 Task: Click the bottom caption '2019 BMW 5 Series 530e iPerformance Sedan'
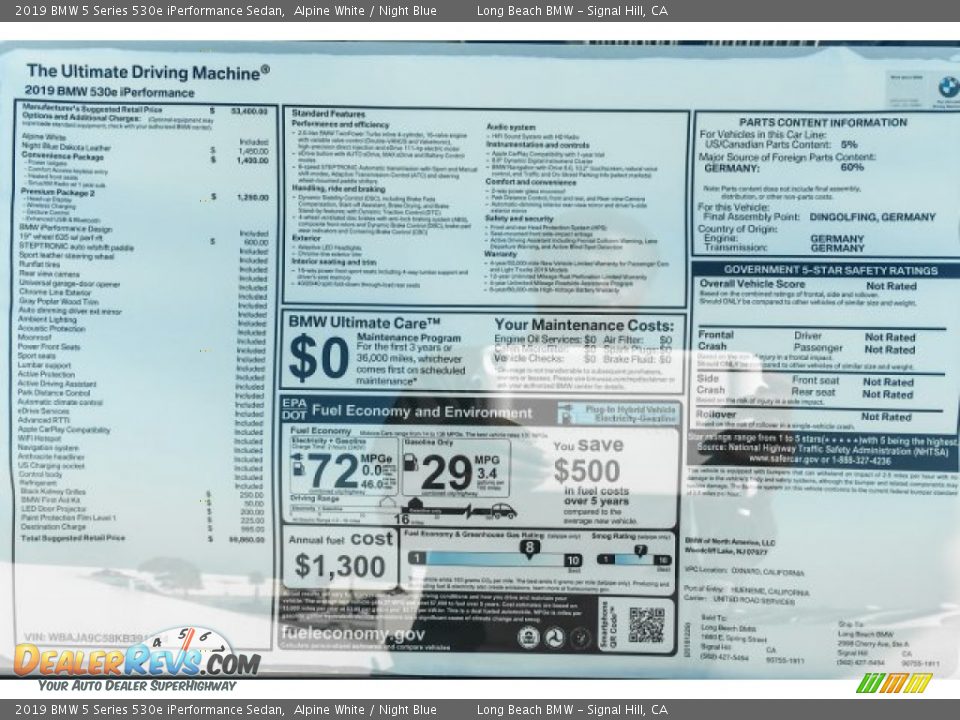pos(149,710)
